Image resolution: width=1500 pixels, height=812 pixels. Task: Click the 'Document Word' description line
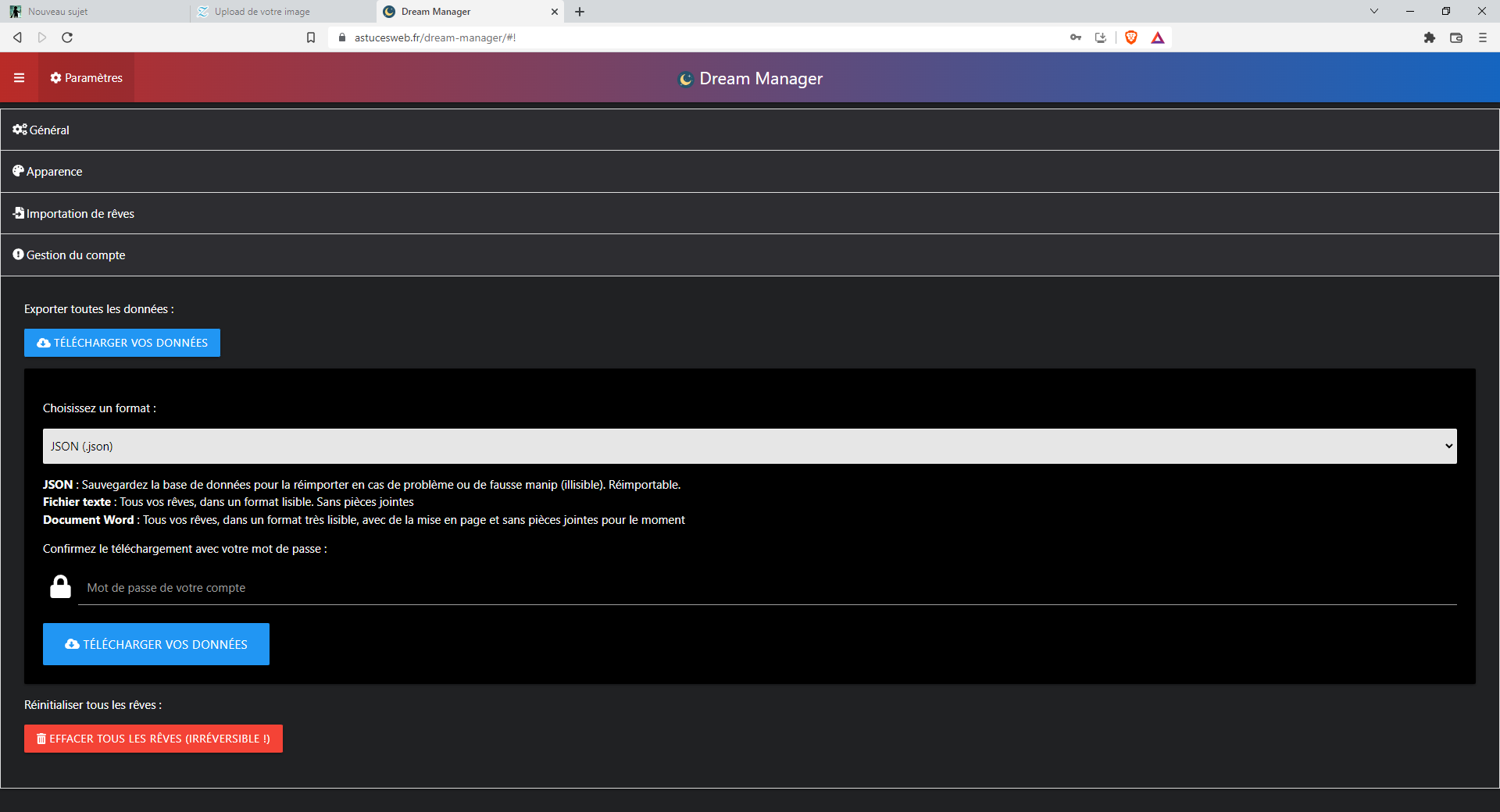click(364, 520)
